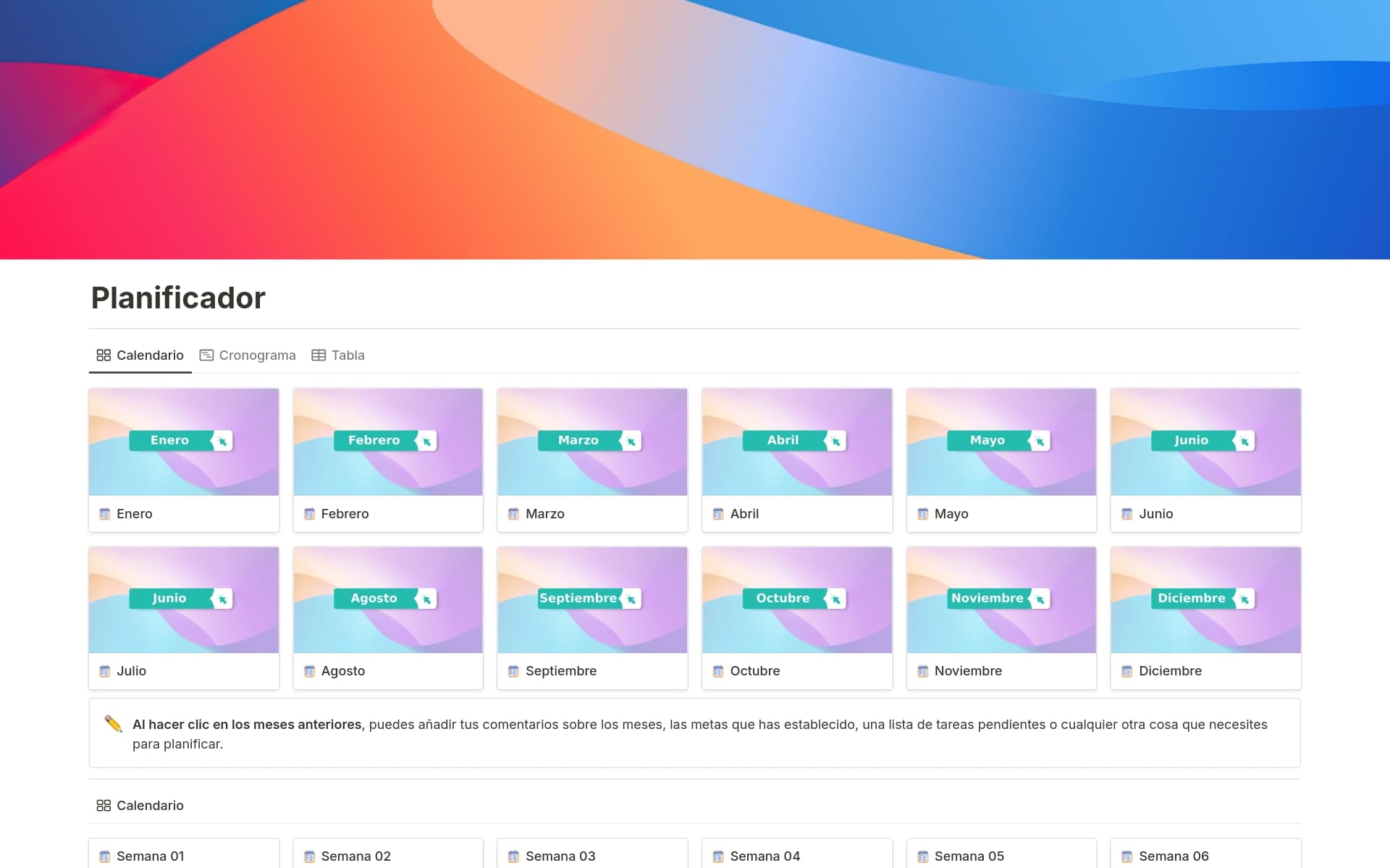Switch to the Cronograma view tab
The image size is (1390, 868).
248,355
